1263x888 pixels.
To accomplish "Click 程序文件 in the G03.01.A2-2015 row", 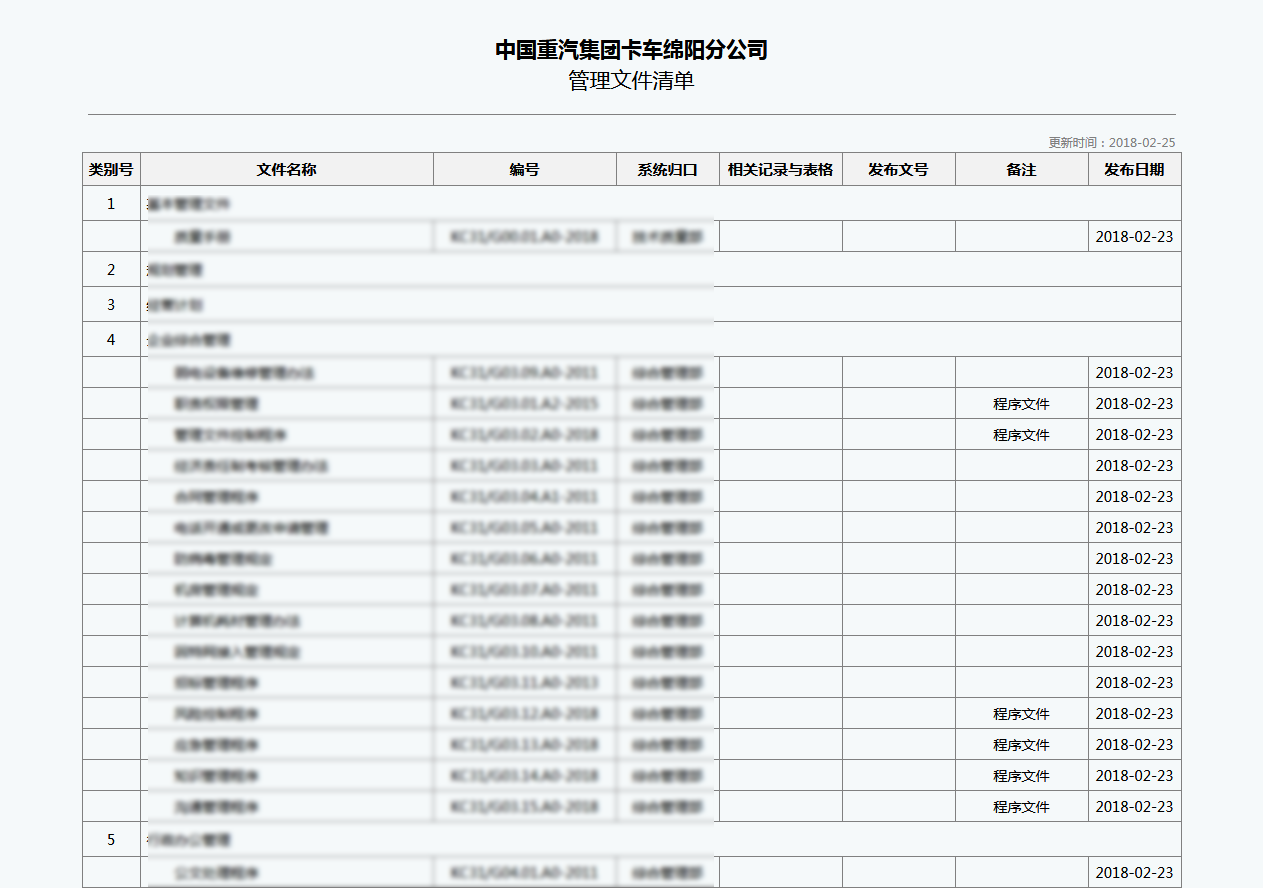I will (x=1022, y=404).
